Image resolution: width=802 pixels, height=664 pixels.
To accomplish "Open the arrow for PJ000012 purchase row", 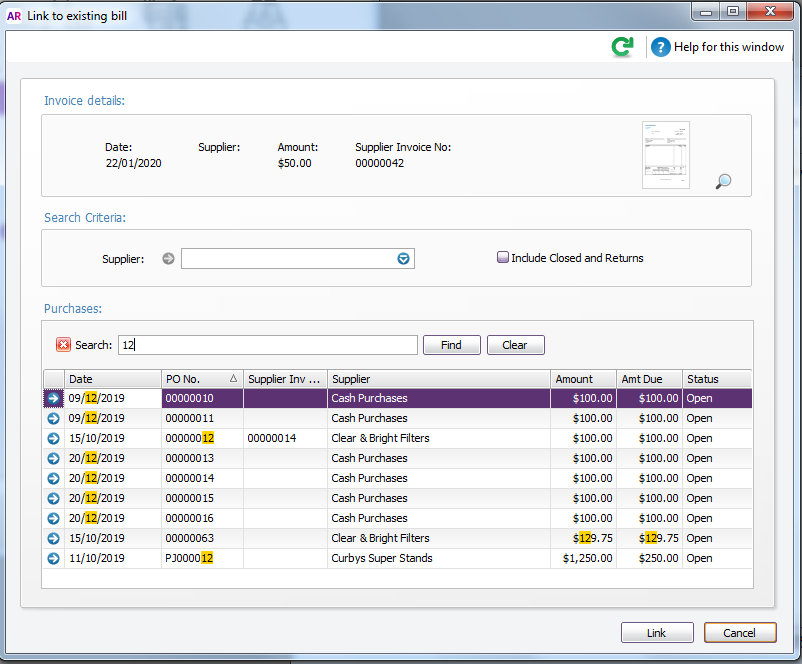I will click(x=53, y=558).
